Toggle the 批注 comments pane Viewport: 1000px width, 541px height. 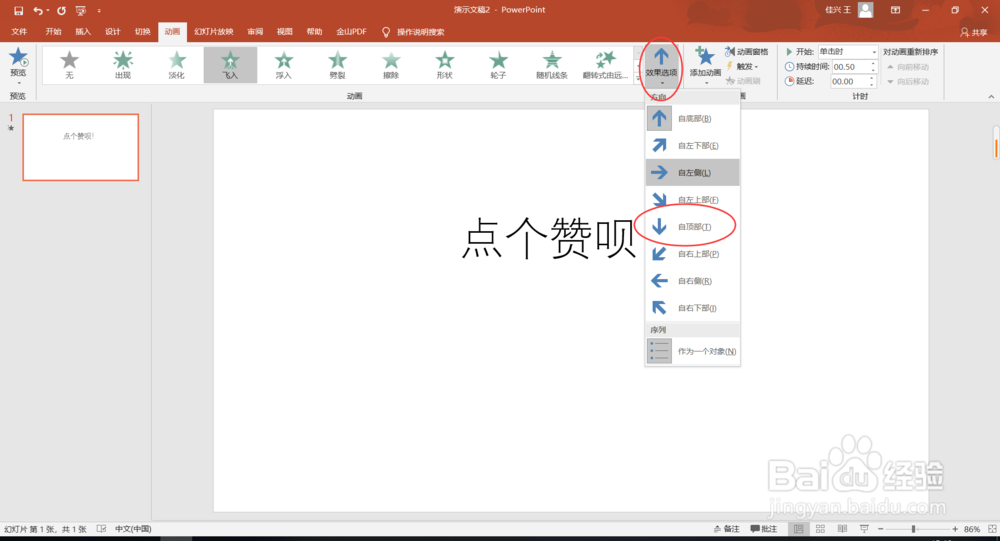pyautogui.click(x=764, y=529)
